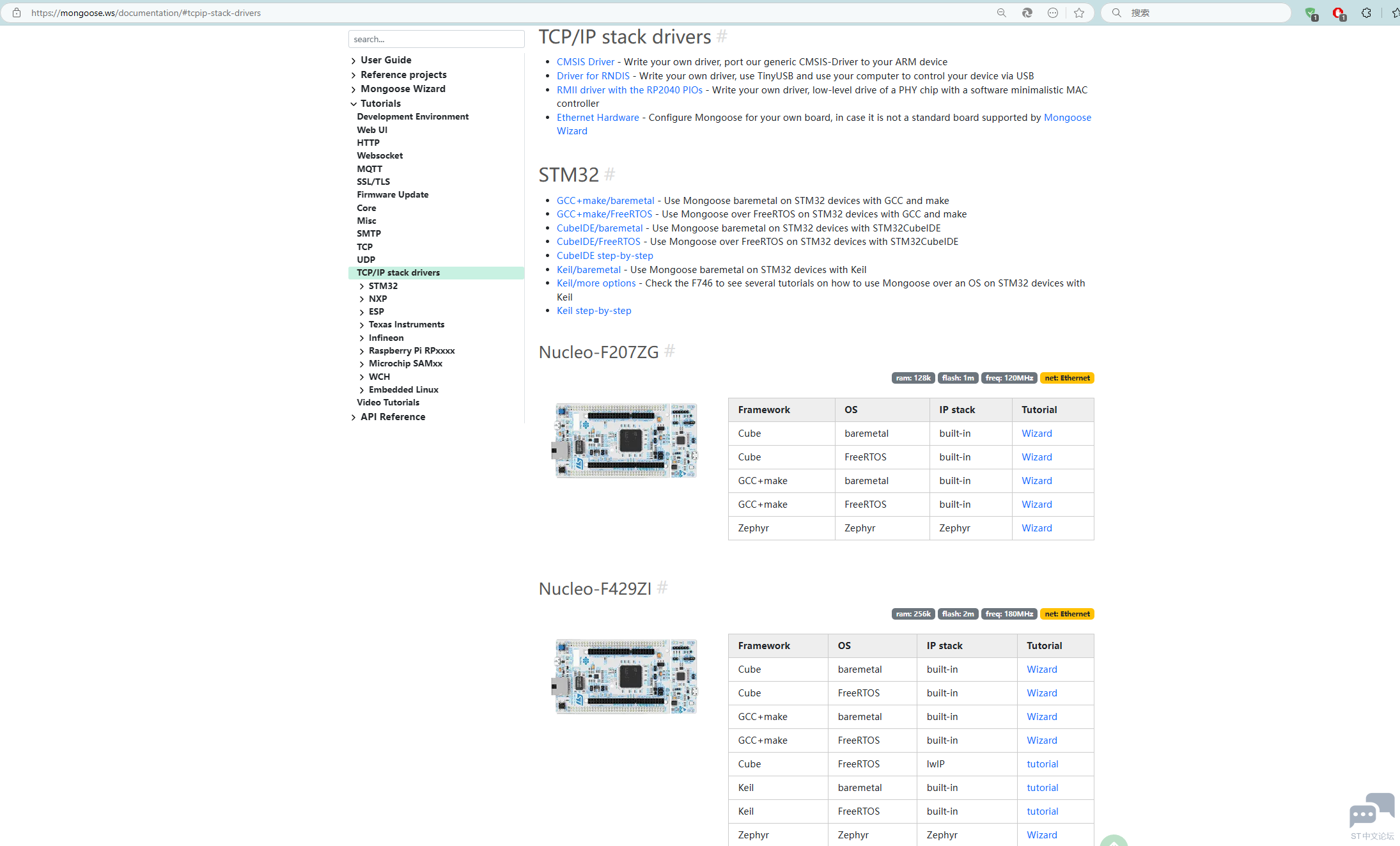Screen dimensions: 1400x846
Task: Expand the NXP subtree
Action: [x=362, y=299]
